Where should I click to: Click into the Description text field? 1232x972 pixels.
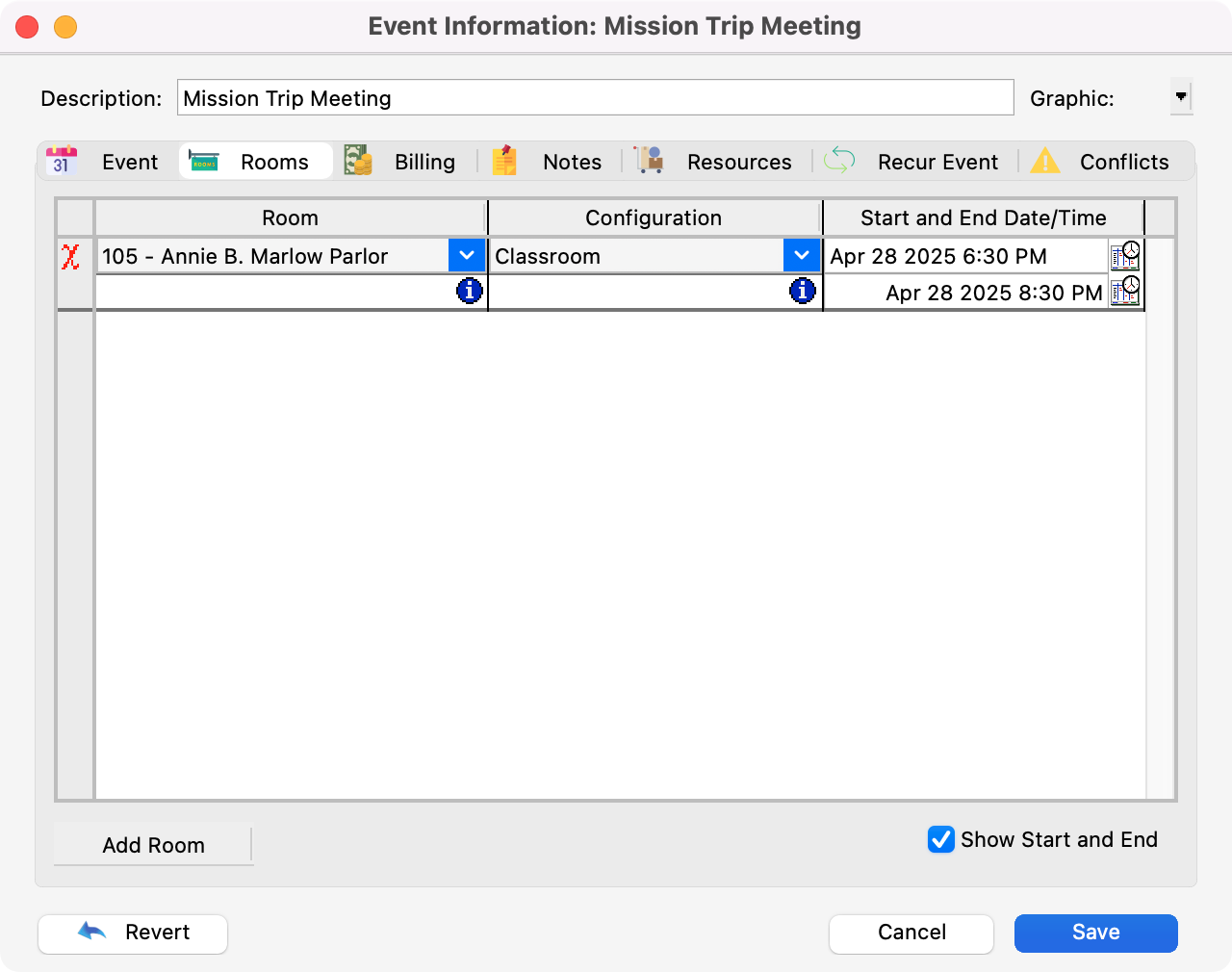[595, 98]
